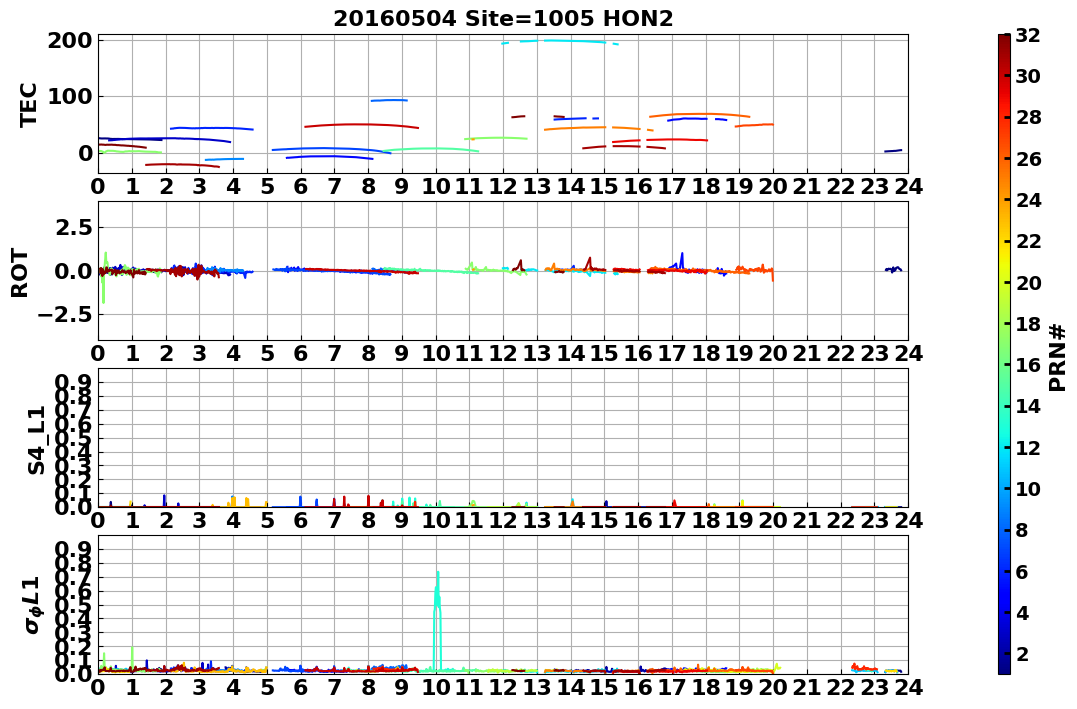
Task: Click colorbar tick label '6'
Action: click(x=1023, y=571)
